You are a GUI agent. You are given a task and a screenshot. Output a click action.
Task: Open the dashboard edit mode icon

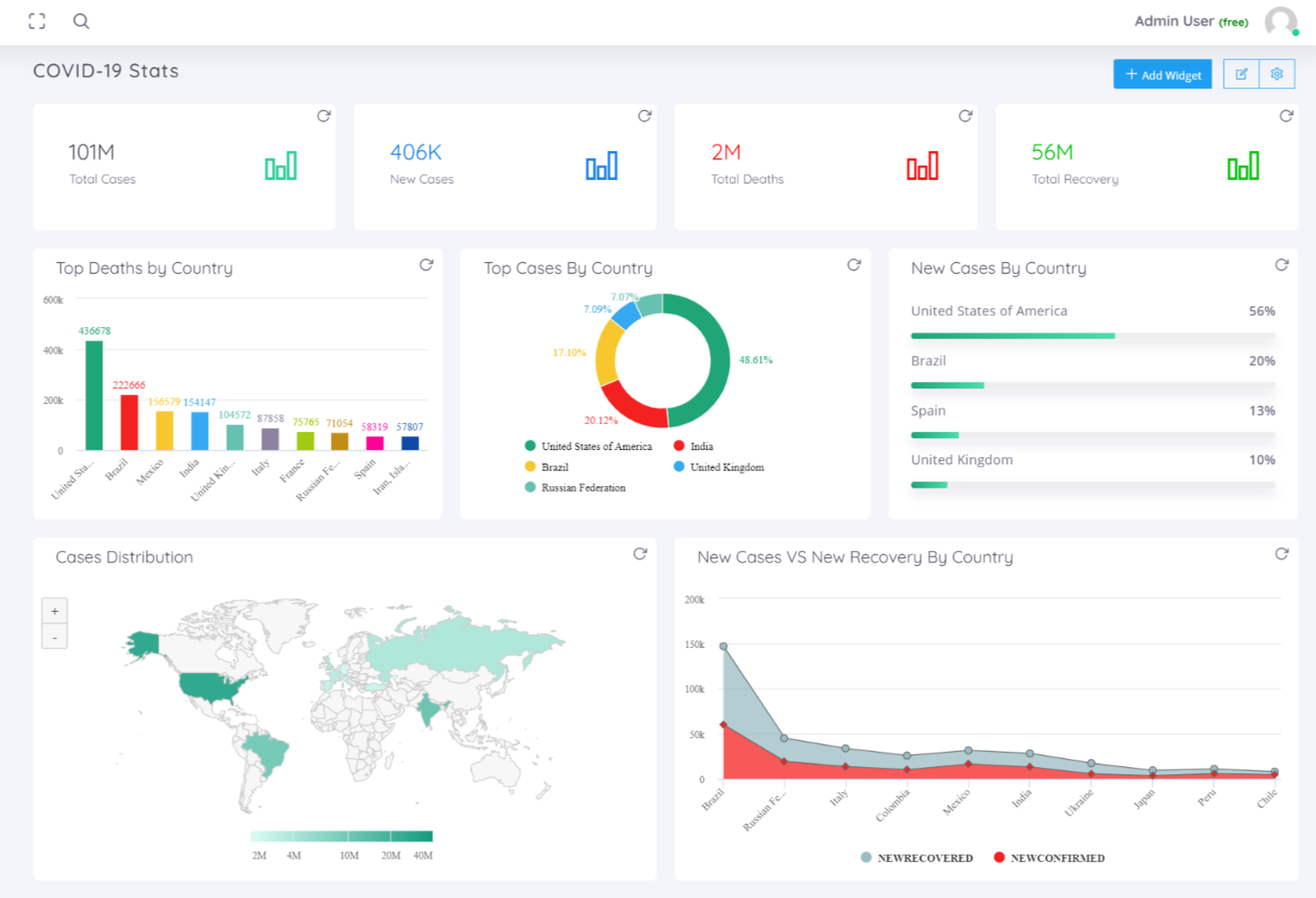click(1241, 74)
